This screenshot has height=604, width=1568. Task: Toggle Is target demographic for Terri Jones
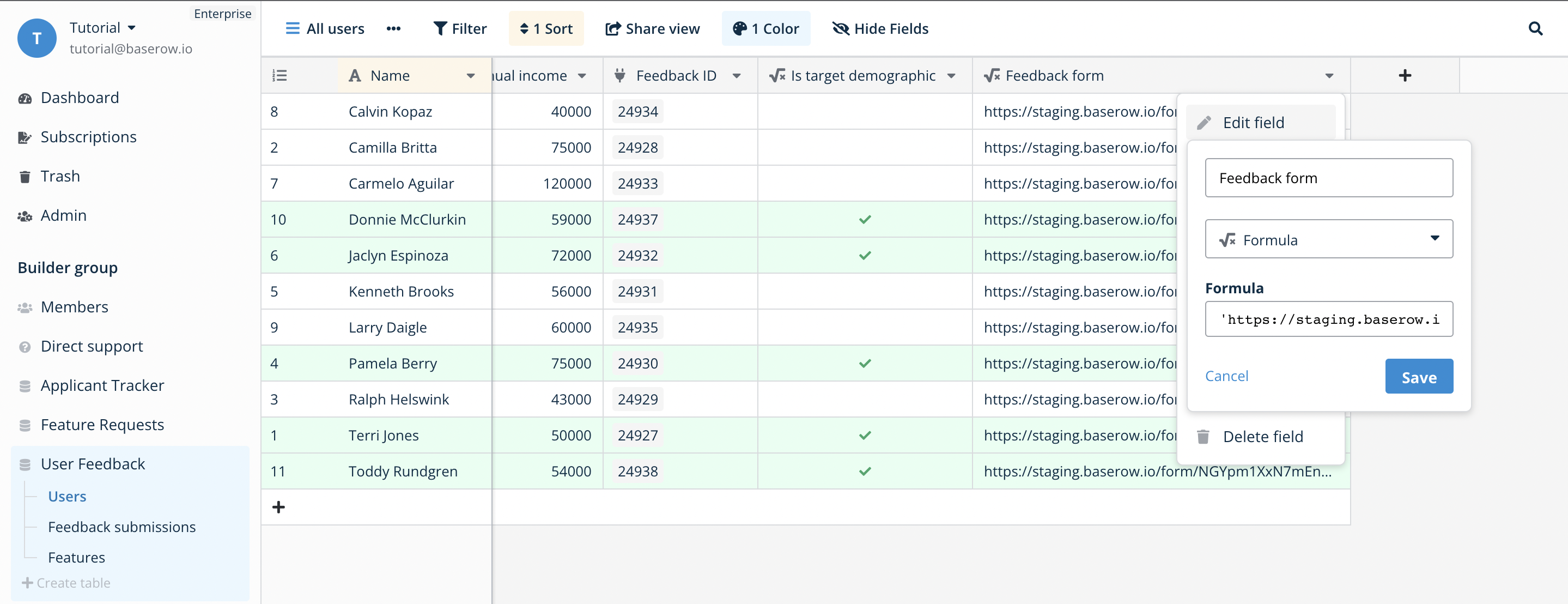pos(864,434)
